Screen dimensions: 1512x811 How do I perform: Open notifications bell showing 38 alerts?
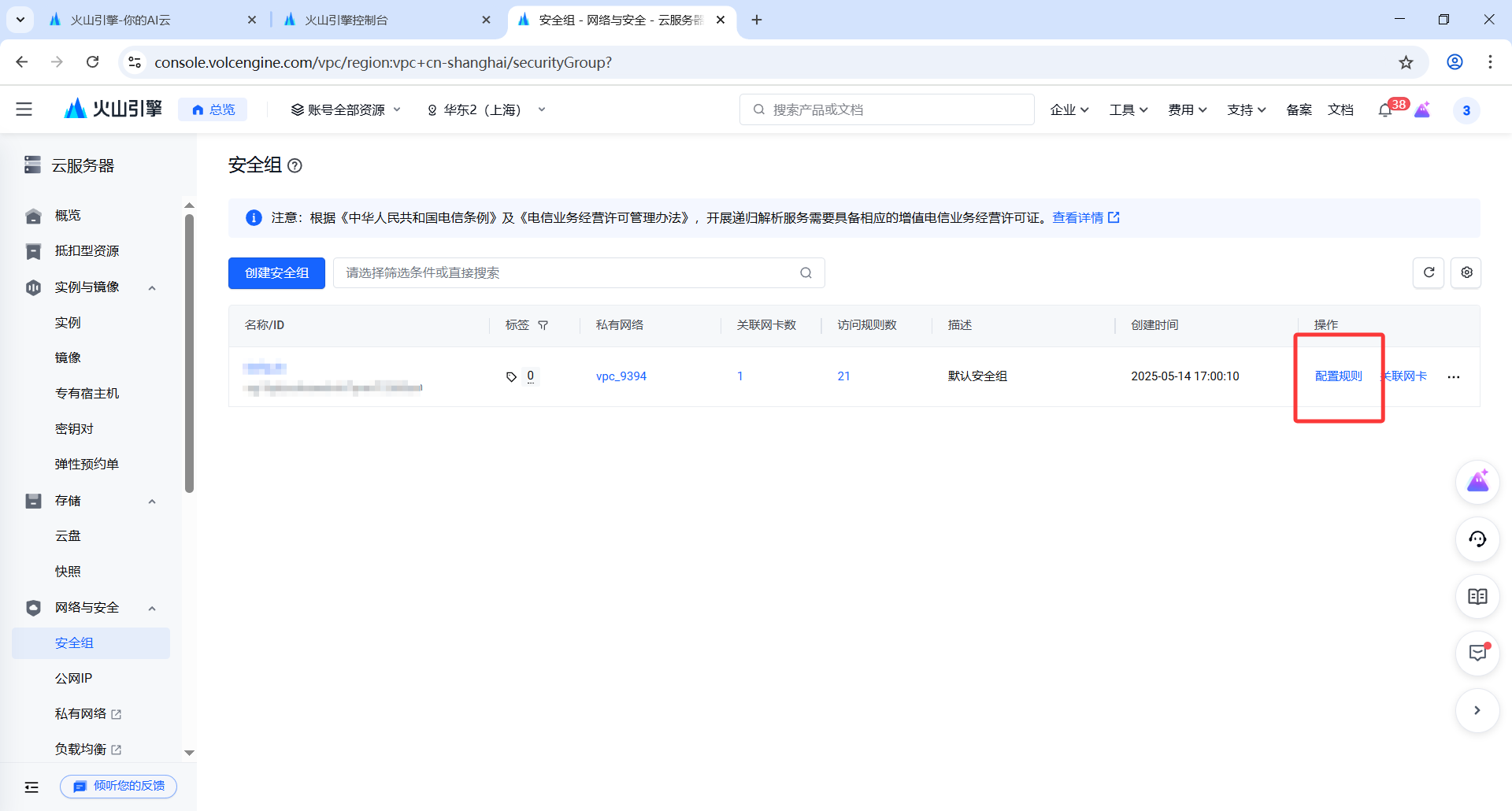(1385, 109)
